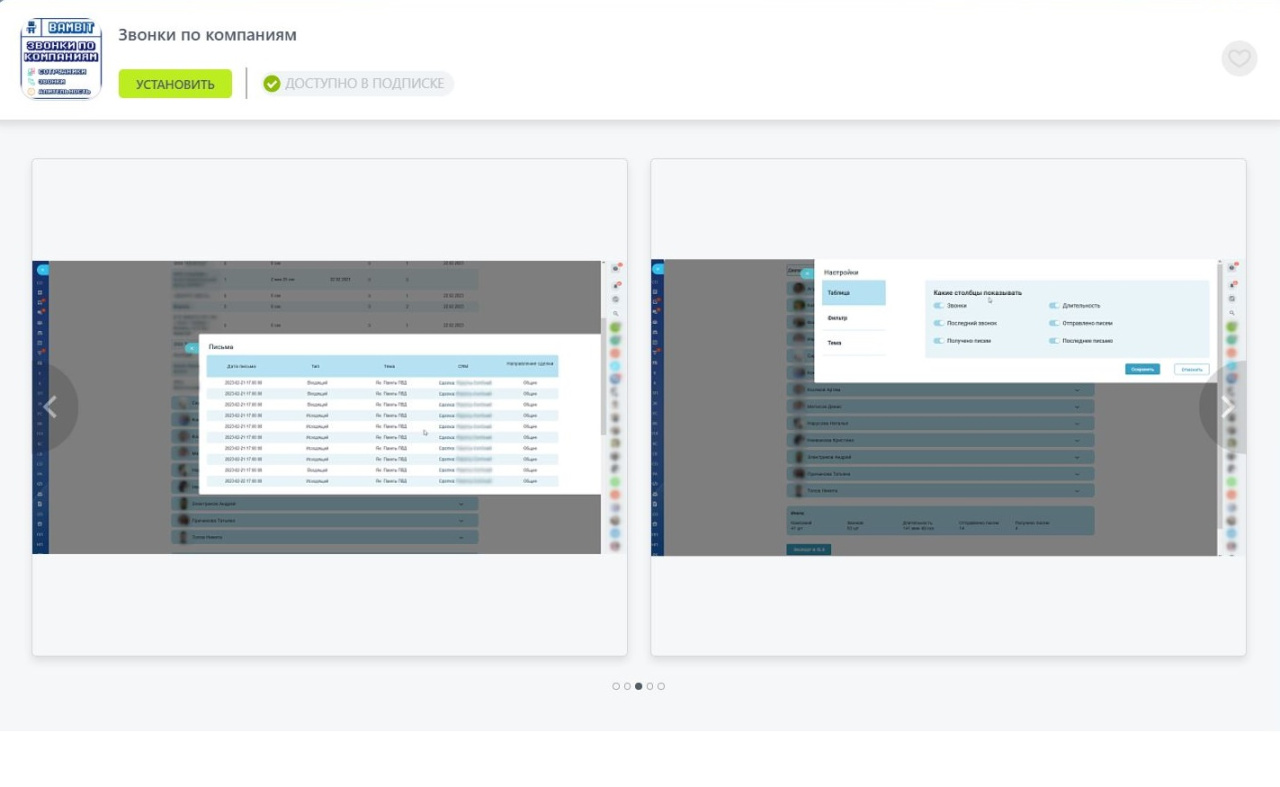This screenshot has height=787, width=1280.
Task: Select the fourth carousel pagination dot
Action: click(x=650, y=686)
